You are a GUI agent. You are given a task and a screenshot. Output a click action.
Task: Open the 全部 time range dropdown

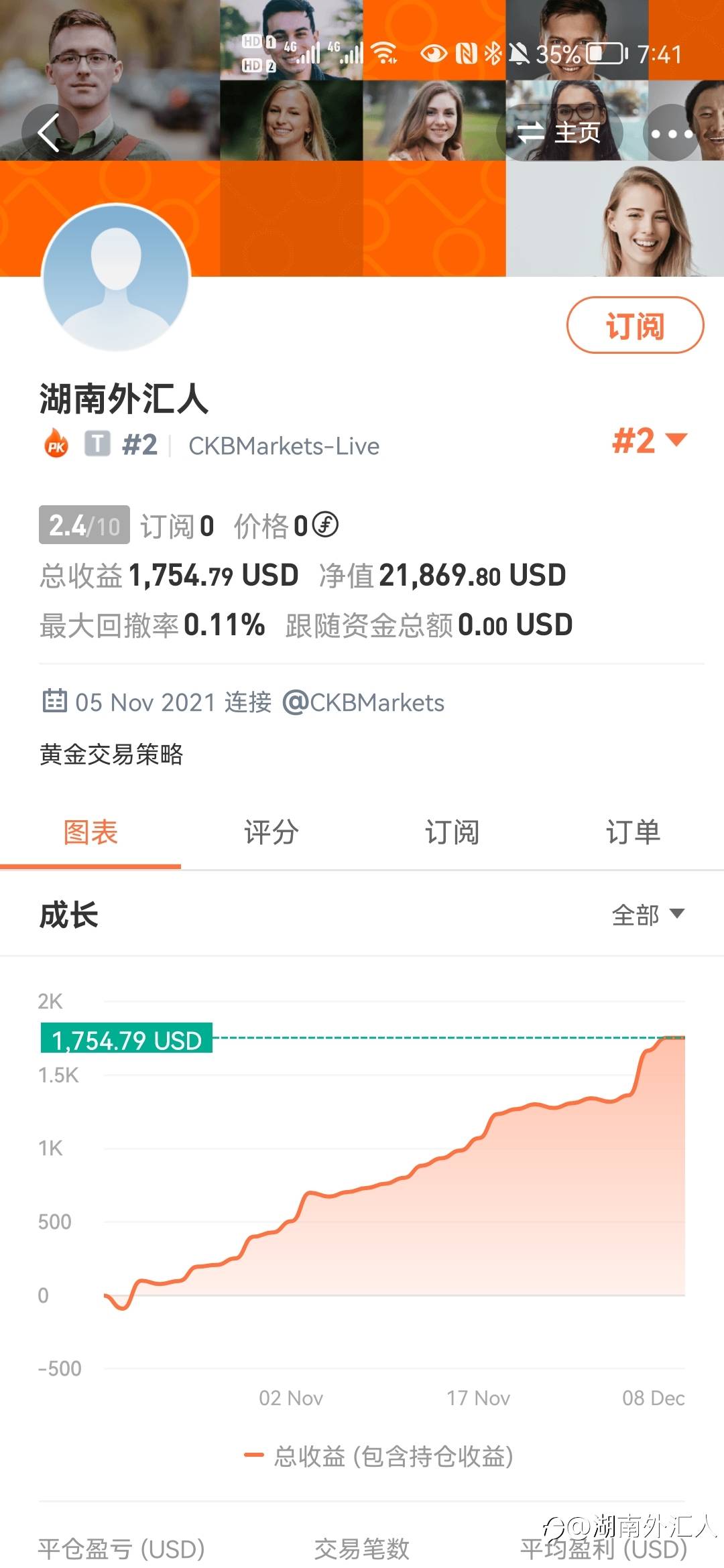pos(648,915)
